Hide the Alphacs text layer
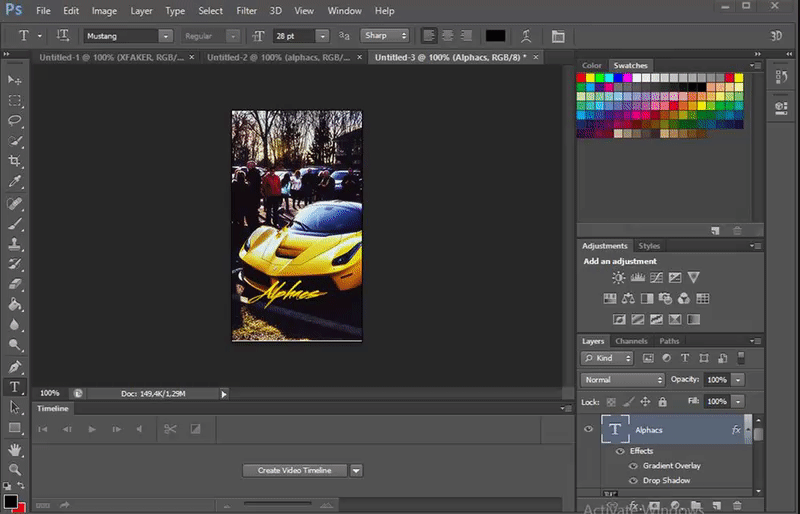800x514 pixels. [x=588, y=430]
